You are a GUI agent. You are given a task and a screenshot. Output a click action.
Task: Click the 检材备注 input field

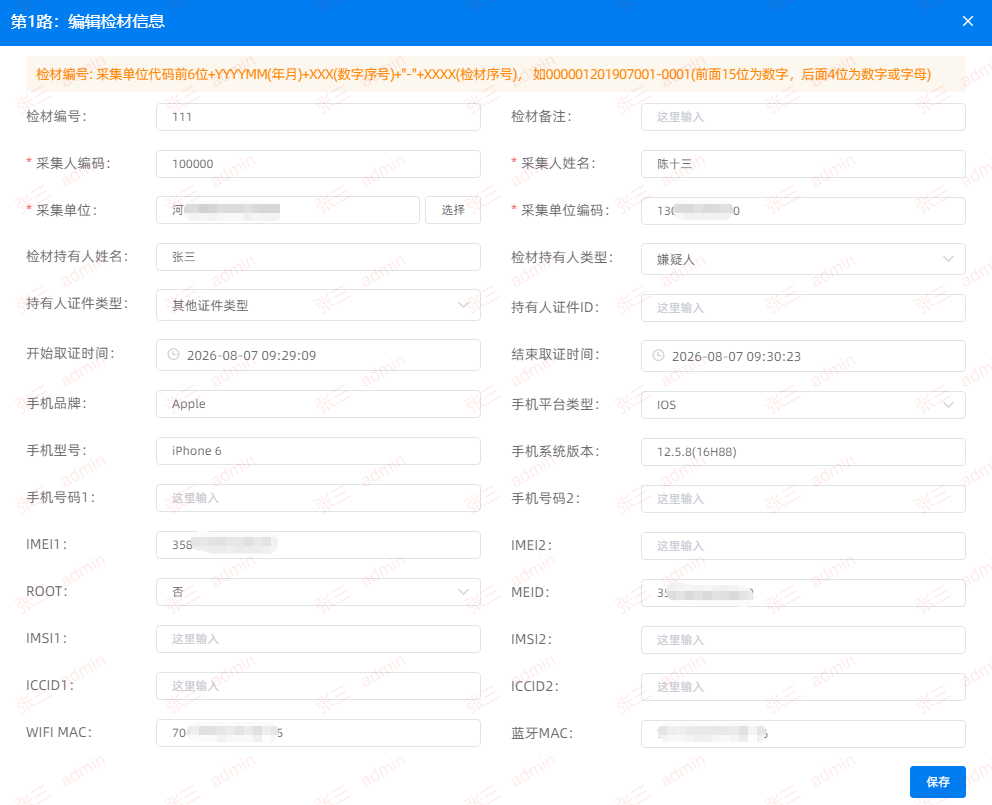(x=803, y=116)
